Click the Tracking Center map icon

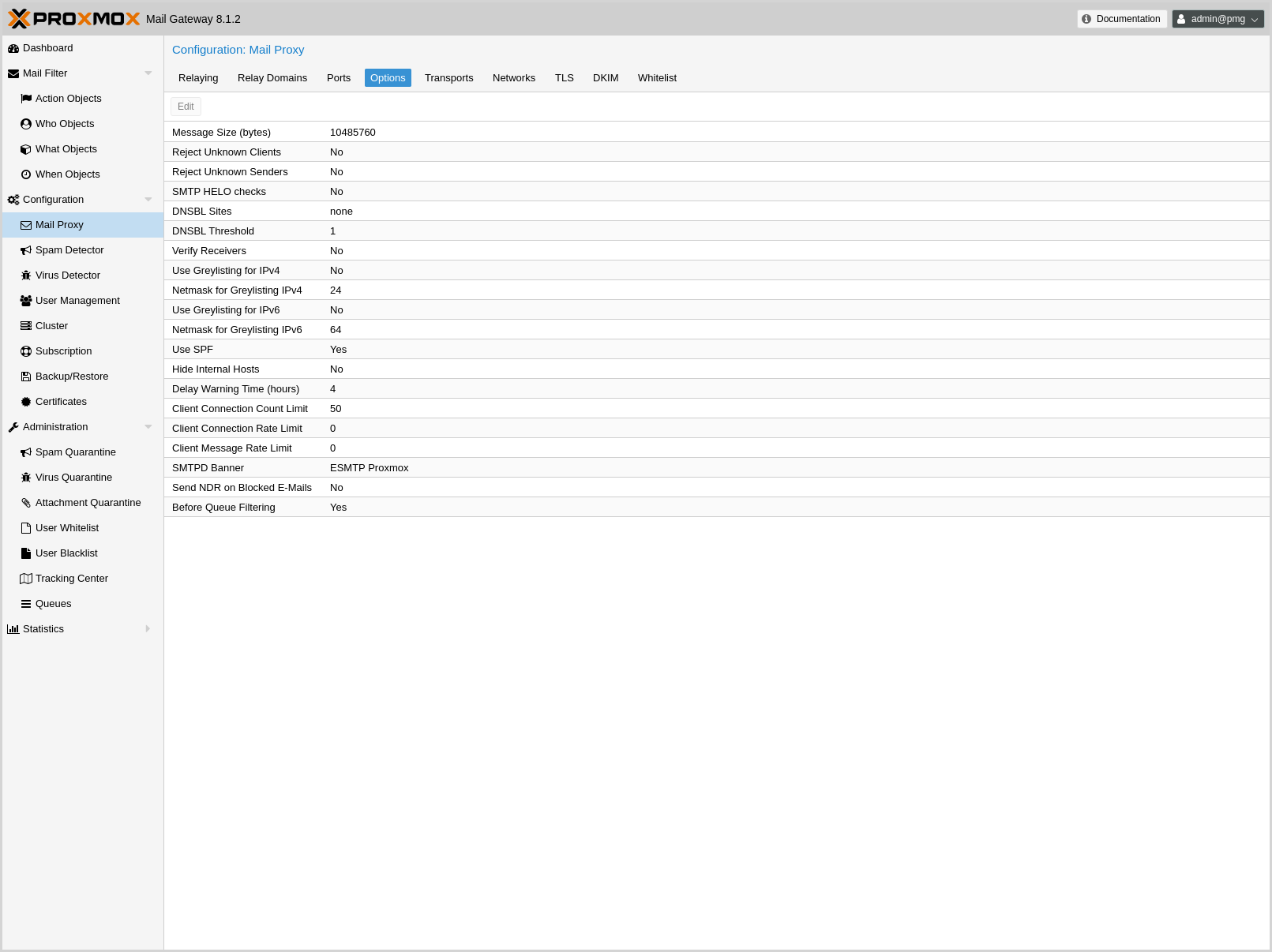click(x=26, y=579)
